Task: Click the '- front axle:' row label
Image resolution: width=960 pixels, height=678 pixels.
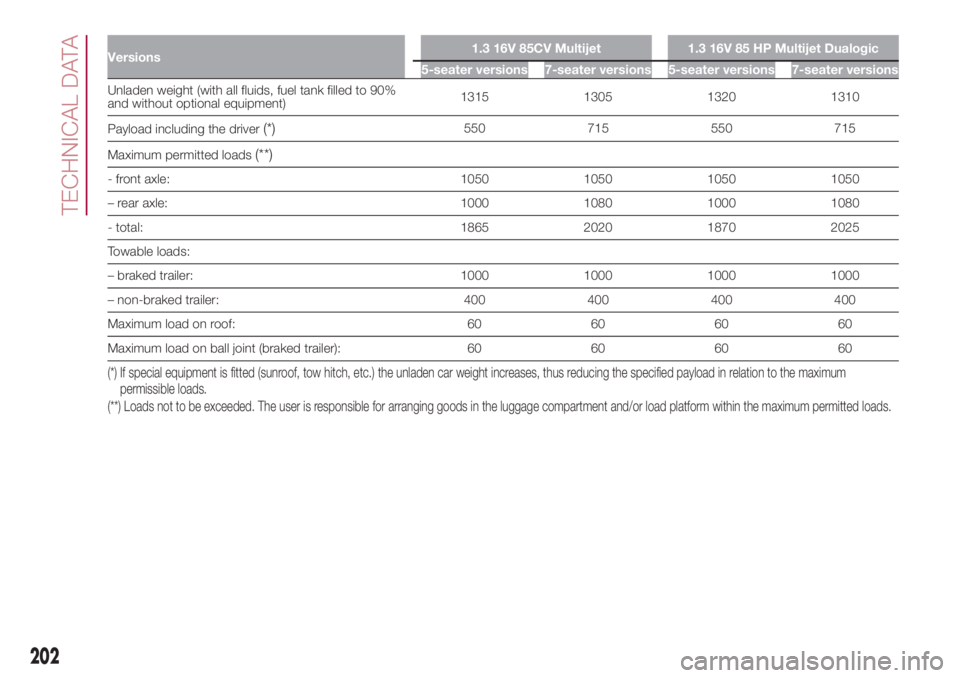Action: click(x=138, y=179)
